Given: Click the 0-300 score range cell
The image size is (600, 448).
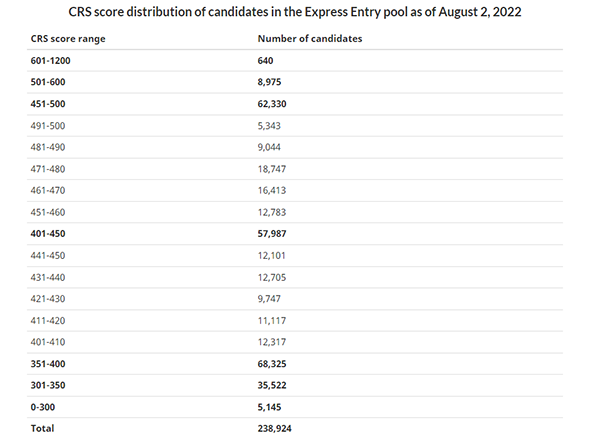Looking at the screenshot, I should click(x=45, y=406).
